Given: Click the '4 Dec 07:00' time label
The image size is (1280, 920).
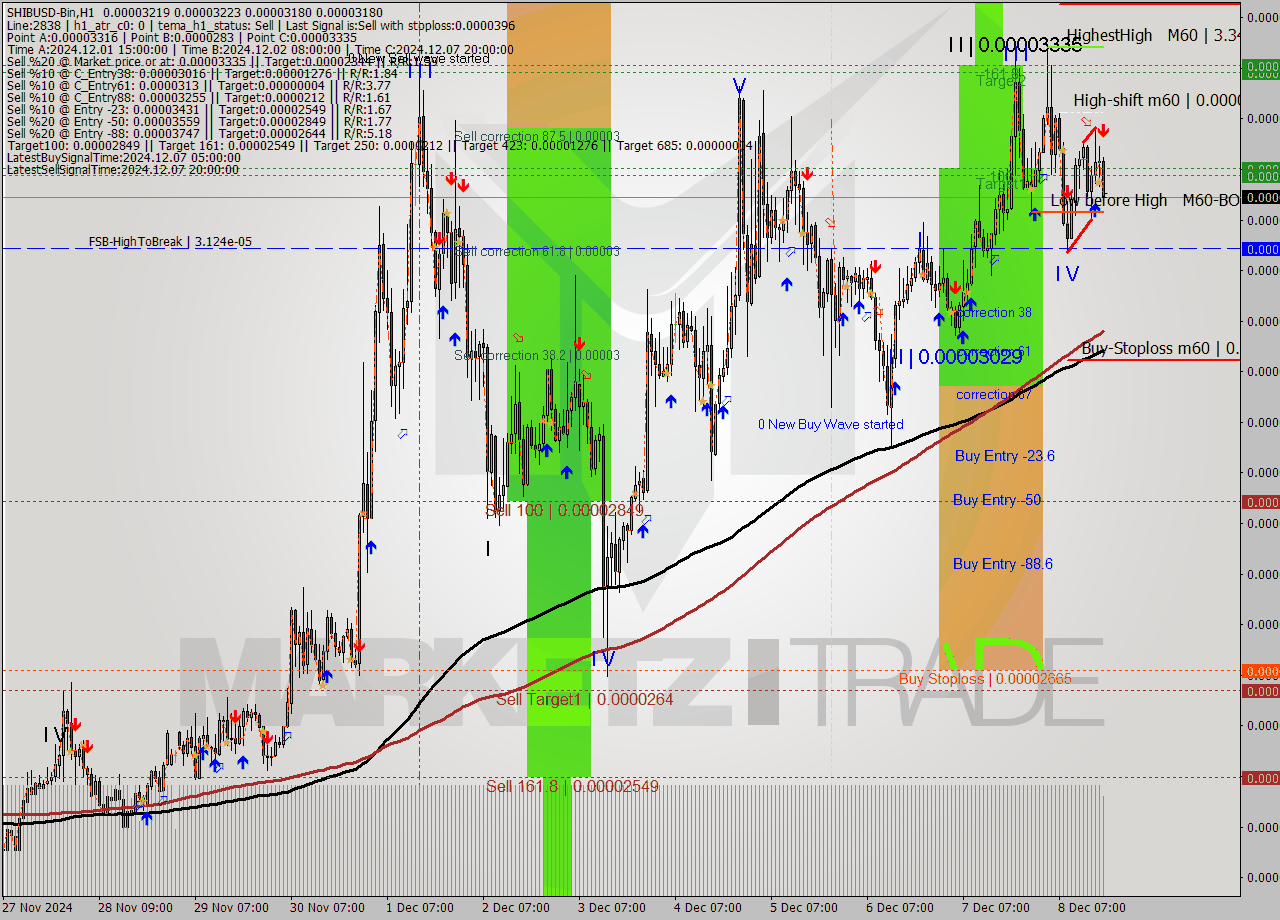Looking at the screenshot, I should point(708,907).
